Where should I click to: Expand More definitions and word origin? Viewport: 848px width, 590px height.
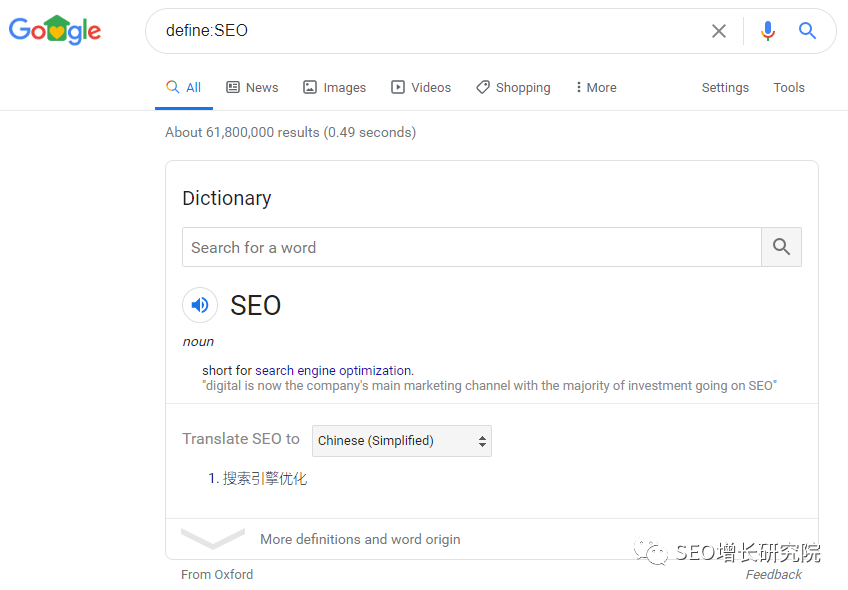(360, 539)
